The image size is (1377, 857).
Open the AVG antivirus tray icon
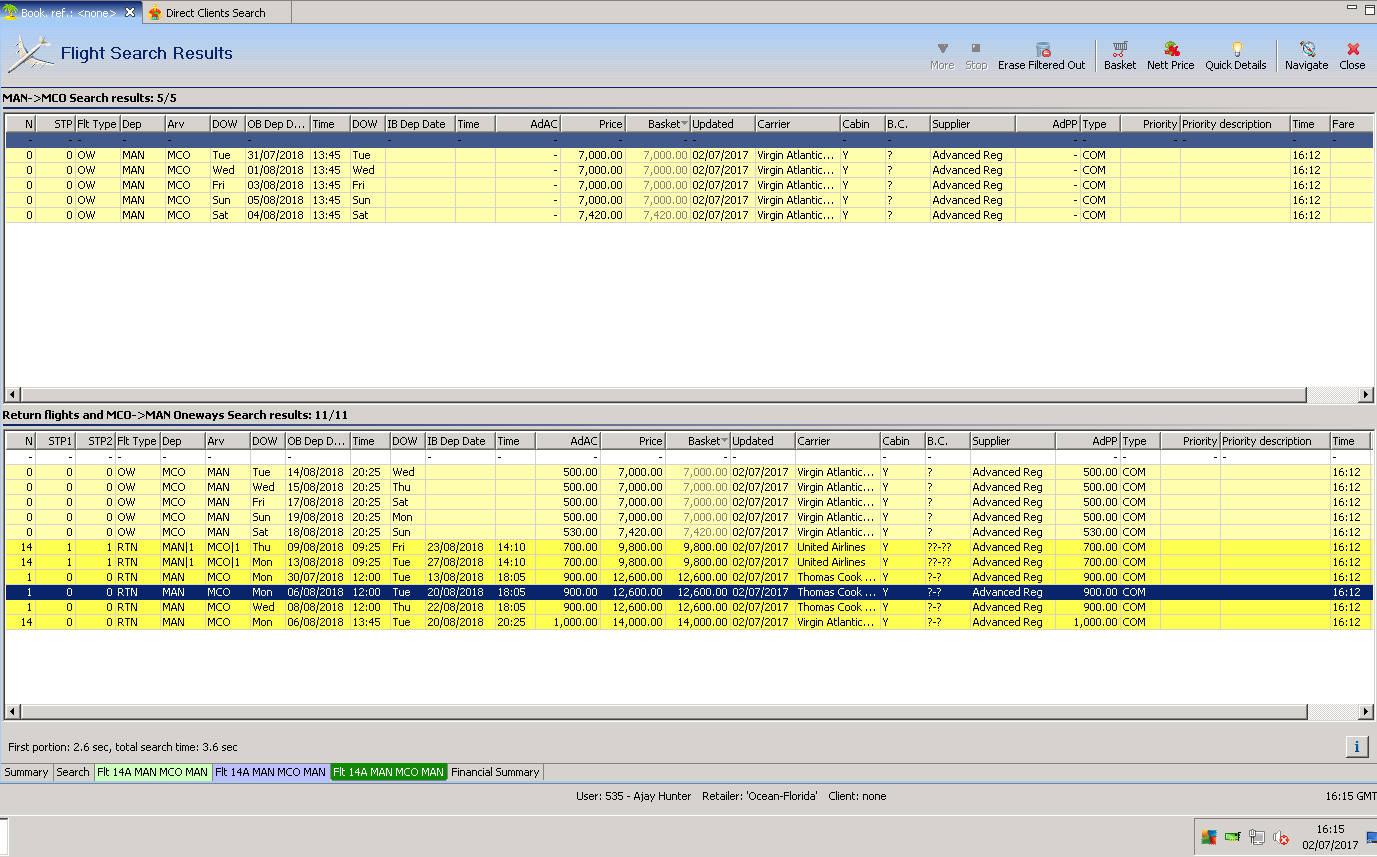[1209, 838]
